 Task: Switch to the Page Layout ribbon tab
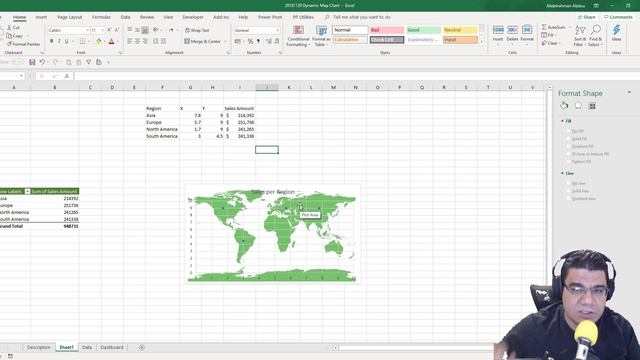[69, 17]
